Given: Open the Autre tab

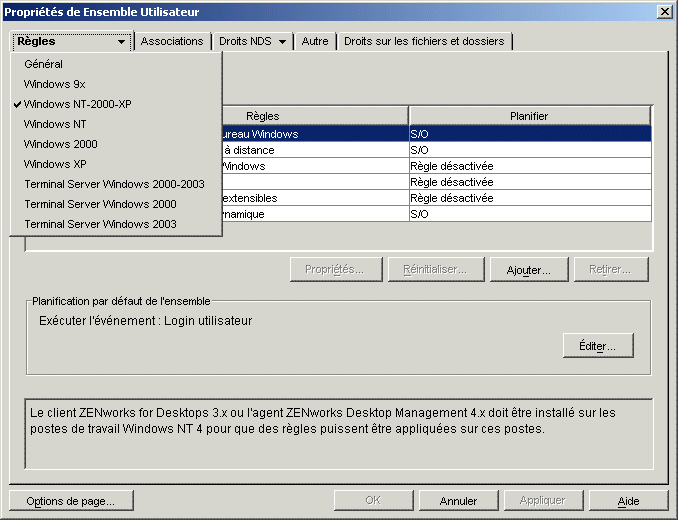Looking at the screenshot, I should click(x=315, y=42).
